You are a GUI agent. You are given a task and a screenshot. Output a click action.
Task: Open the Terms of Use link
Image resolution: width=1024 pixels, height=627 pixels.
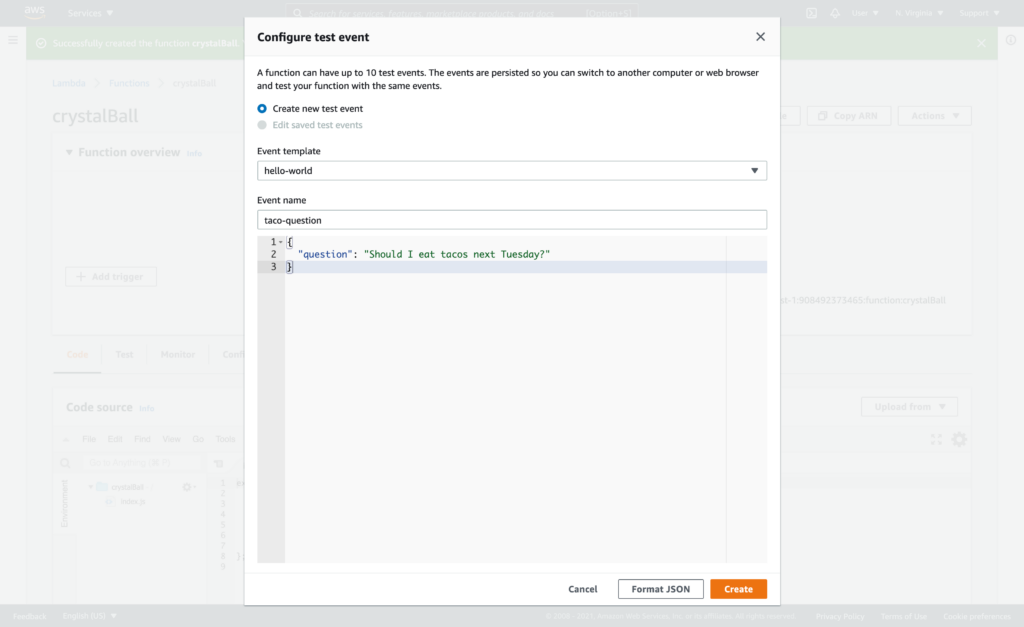pyautogui.click(x=903, y=616)
